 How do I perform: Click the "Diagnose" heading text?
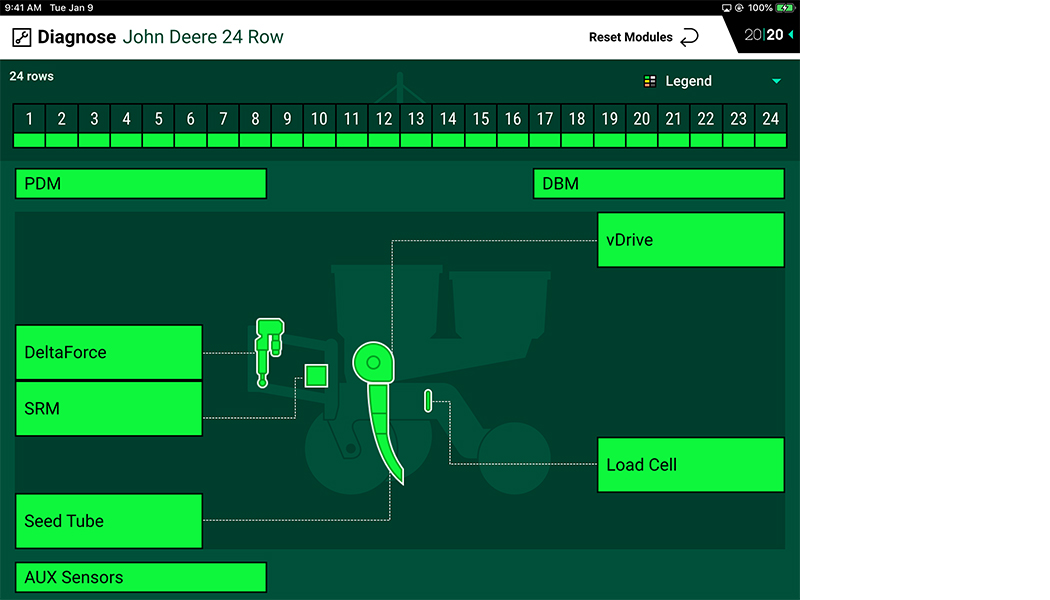(76, 37)
